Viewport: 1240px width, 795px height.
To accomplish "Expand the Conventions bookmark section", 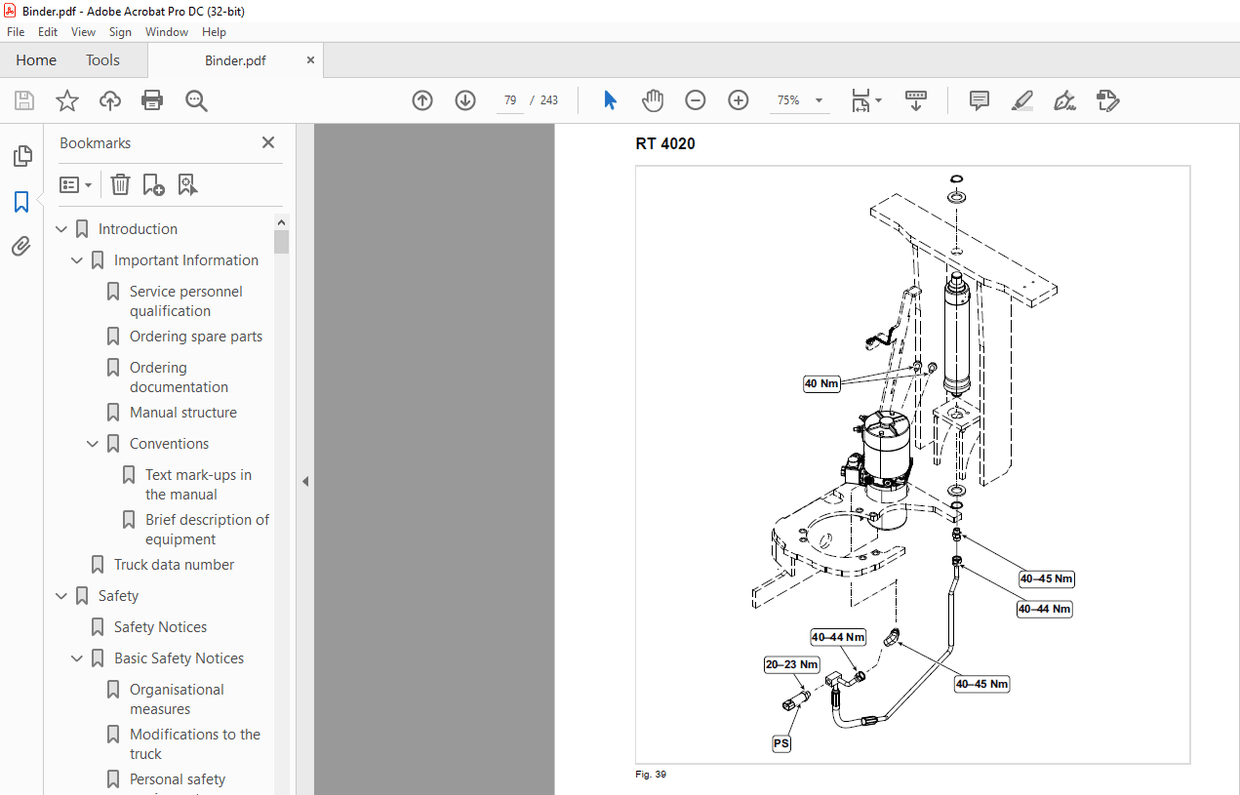I will pos(93,443).
